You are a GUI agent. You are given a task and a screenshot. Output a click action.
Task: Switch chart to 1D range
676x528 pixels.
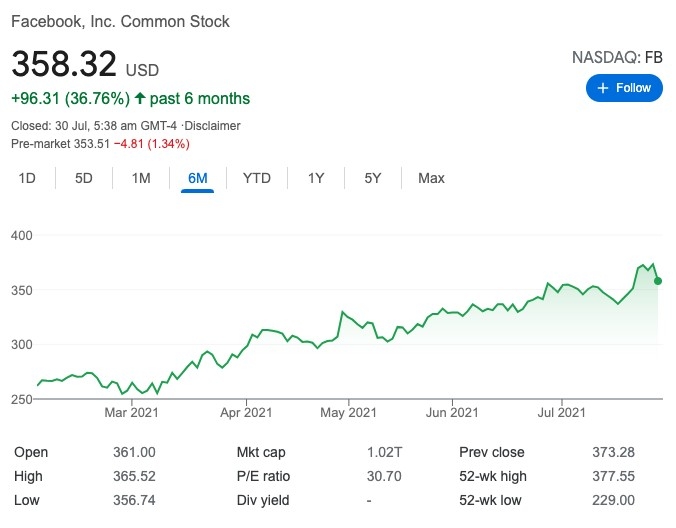coord(27,178)
